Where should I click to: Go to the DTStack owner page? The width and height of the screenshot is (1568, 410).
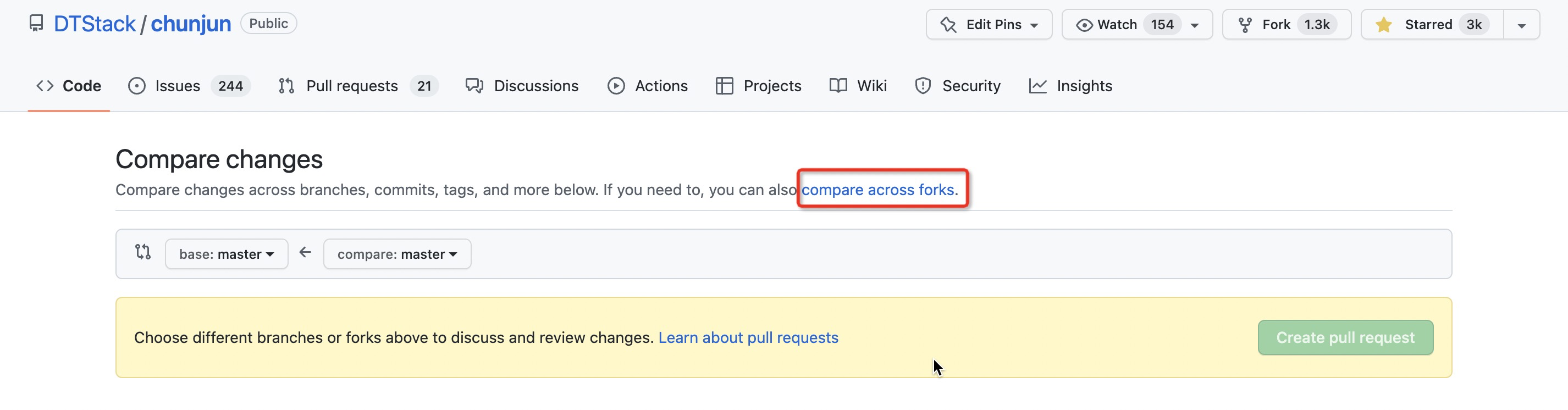tap(95, 24)
